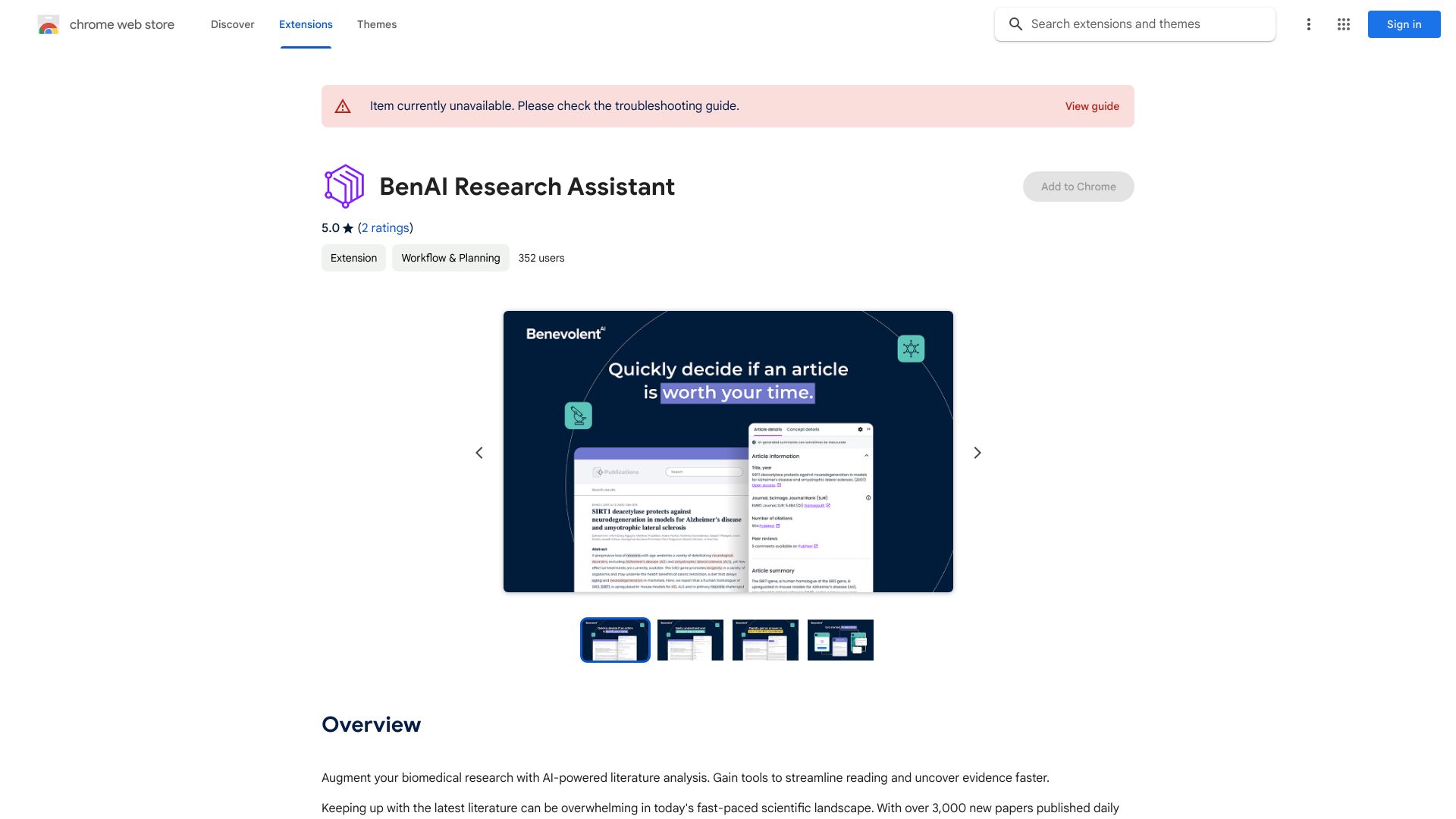
Task: Click the rating star icon
Action: pos(348,228)
